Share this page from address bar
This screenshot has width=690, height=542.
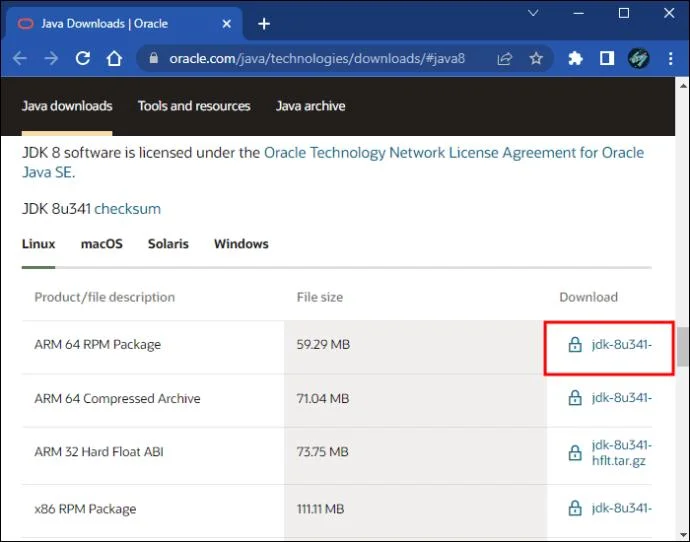coord(504,59)
